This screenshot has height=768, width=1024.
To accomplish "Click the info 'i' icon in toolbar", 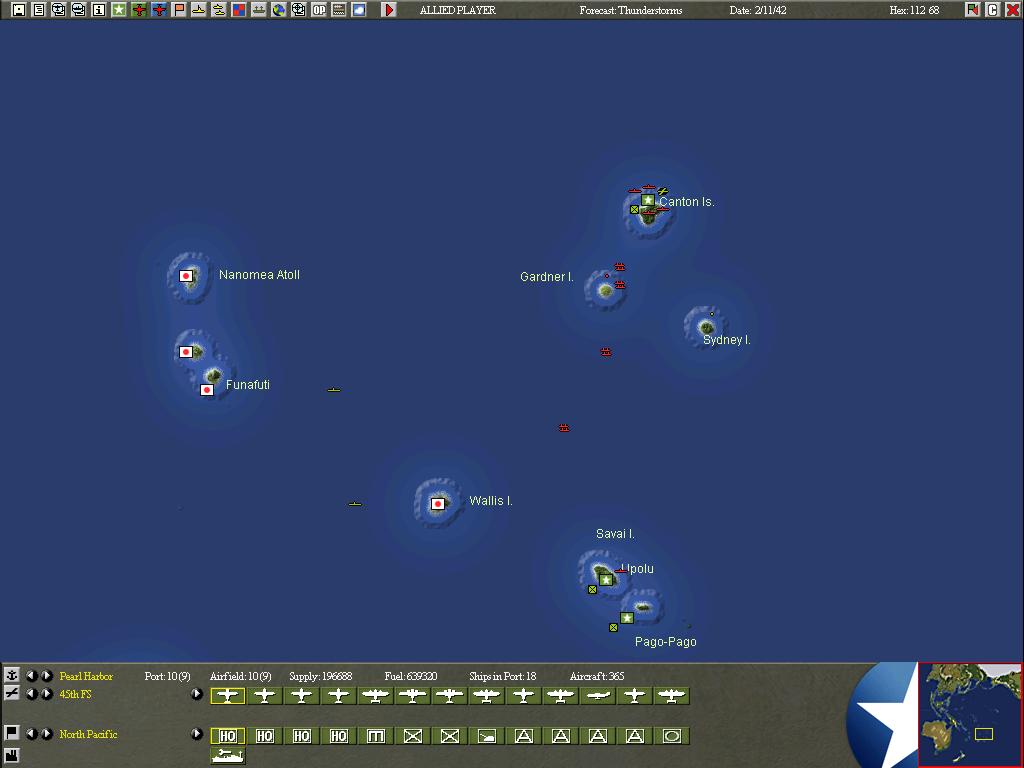I will (x=99, y=10).
